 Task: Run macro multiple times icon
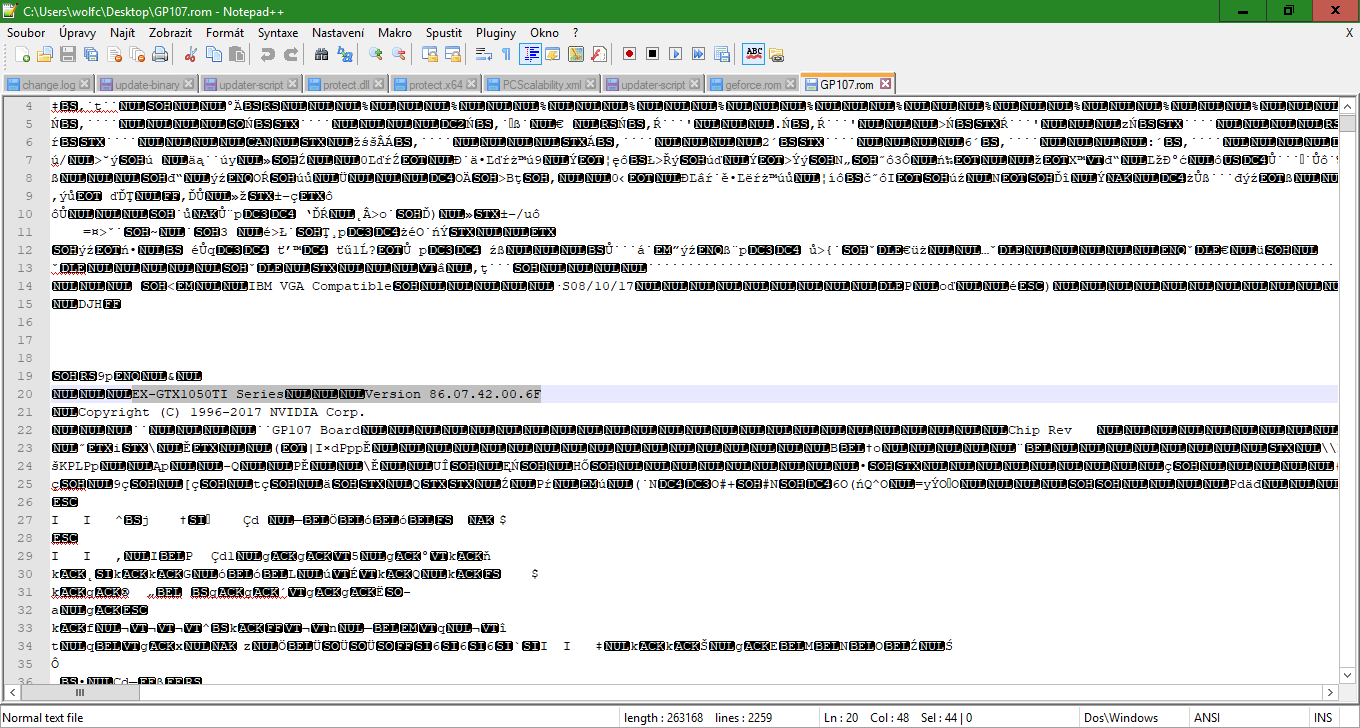tap(699, 54)
